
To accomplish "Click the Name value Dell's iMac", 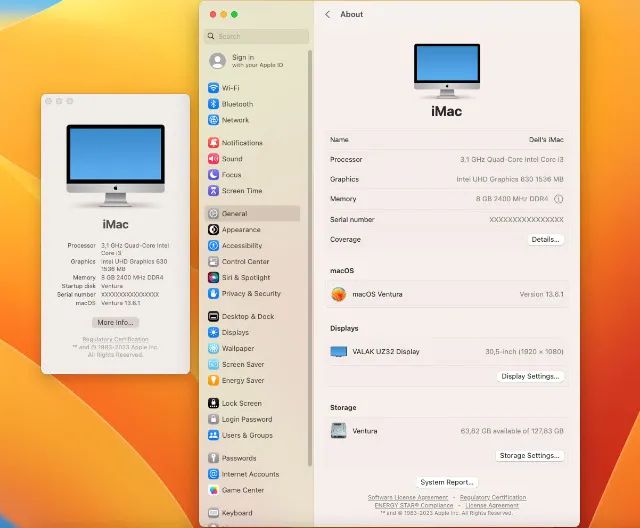I will [x=546, y=140].
